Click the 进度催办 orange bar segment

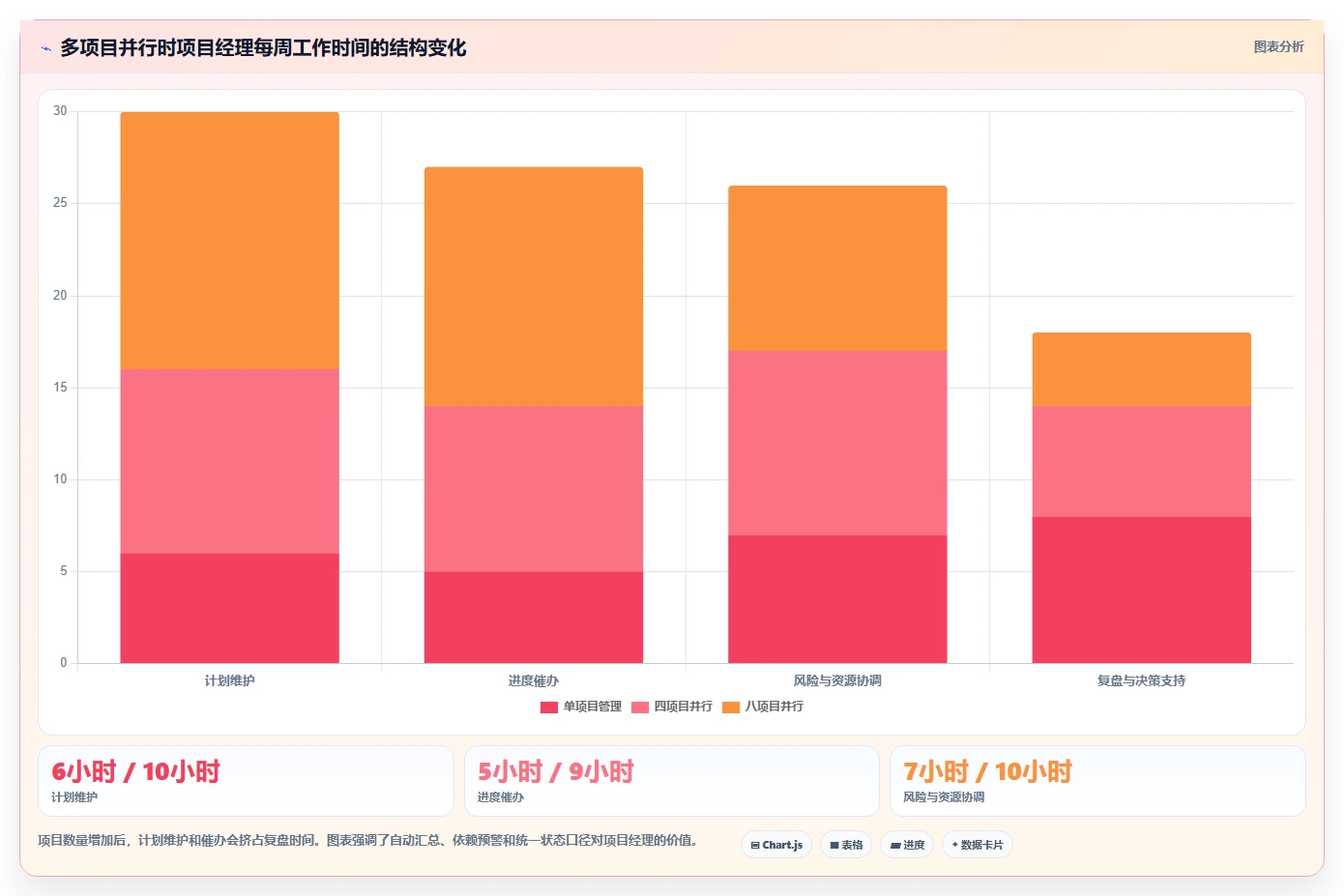coord(534,286)
